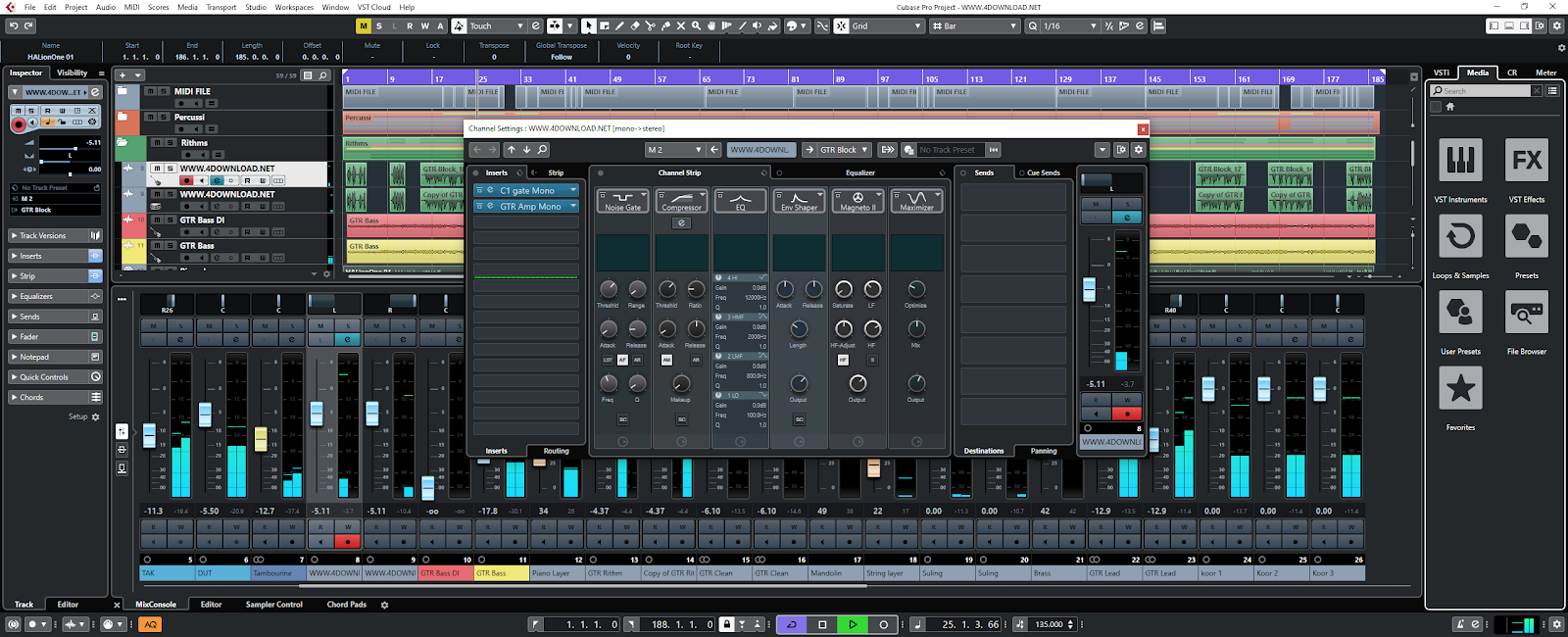Select the Draw pencil tool
The image size is (1568, 637).
point(619,26)
